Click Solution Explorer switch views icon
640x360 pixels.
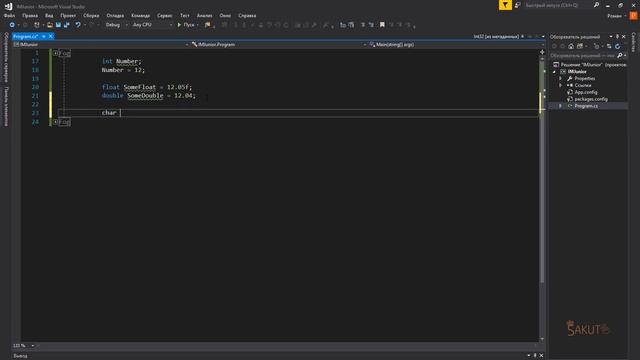(x=580, y=46)
